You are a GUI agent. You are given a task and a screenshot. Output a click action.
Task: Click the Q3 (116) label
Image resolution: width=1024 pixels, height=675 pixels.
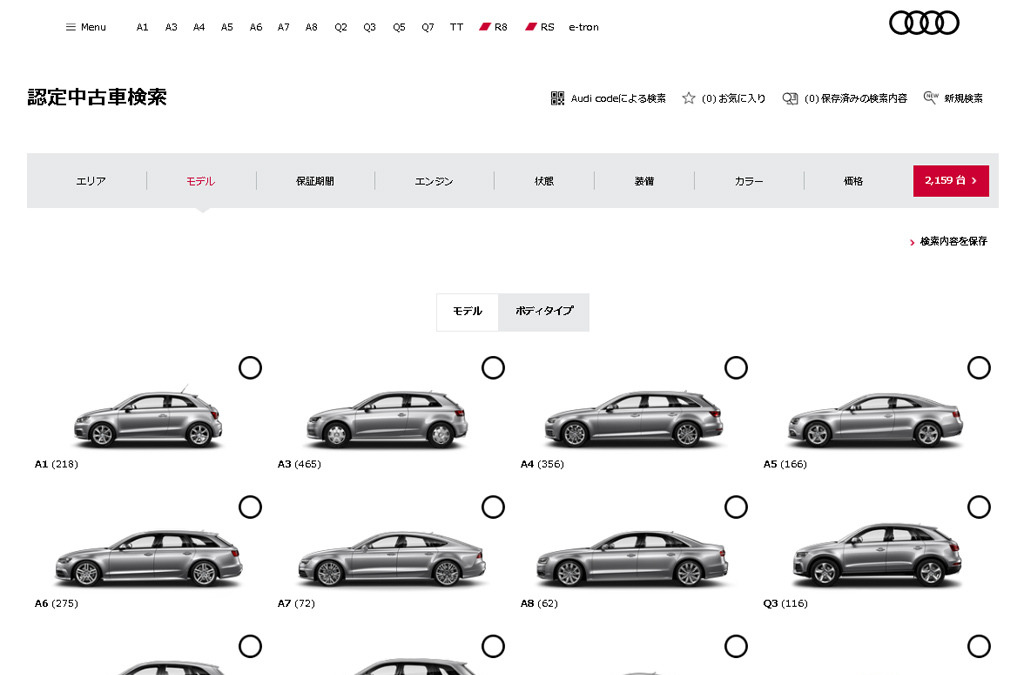pyautogui.click(x=785, y=603)
